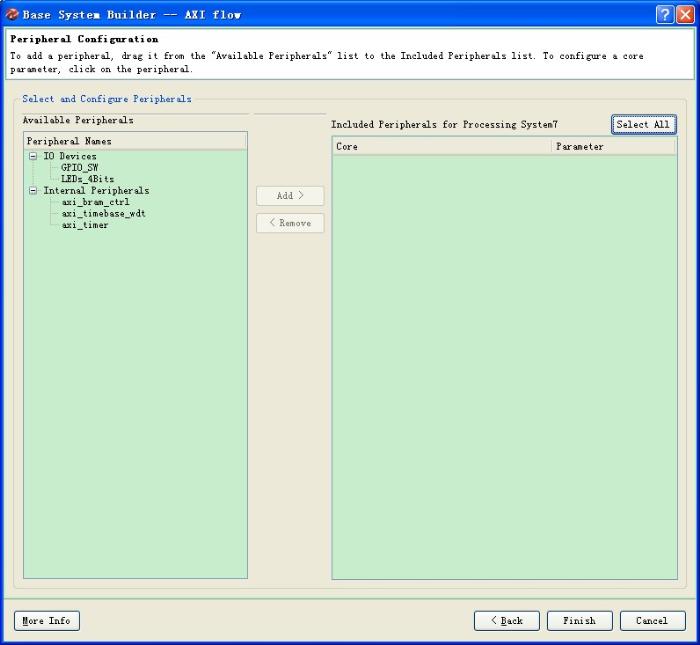Click the Parameter column header

coord(614,147)
